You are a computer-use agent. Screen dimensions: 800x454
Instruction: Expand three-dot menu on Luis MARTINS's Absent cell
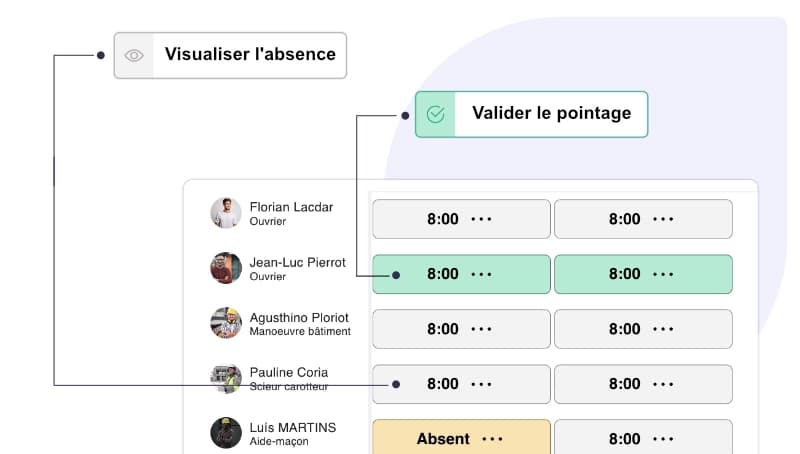pyautogui.click(x=492, y=439)
